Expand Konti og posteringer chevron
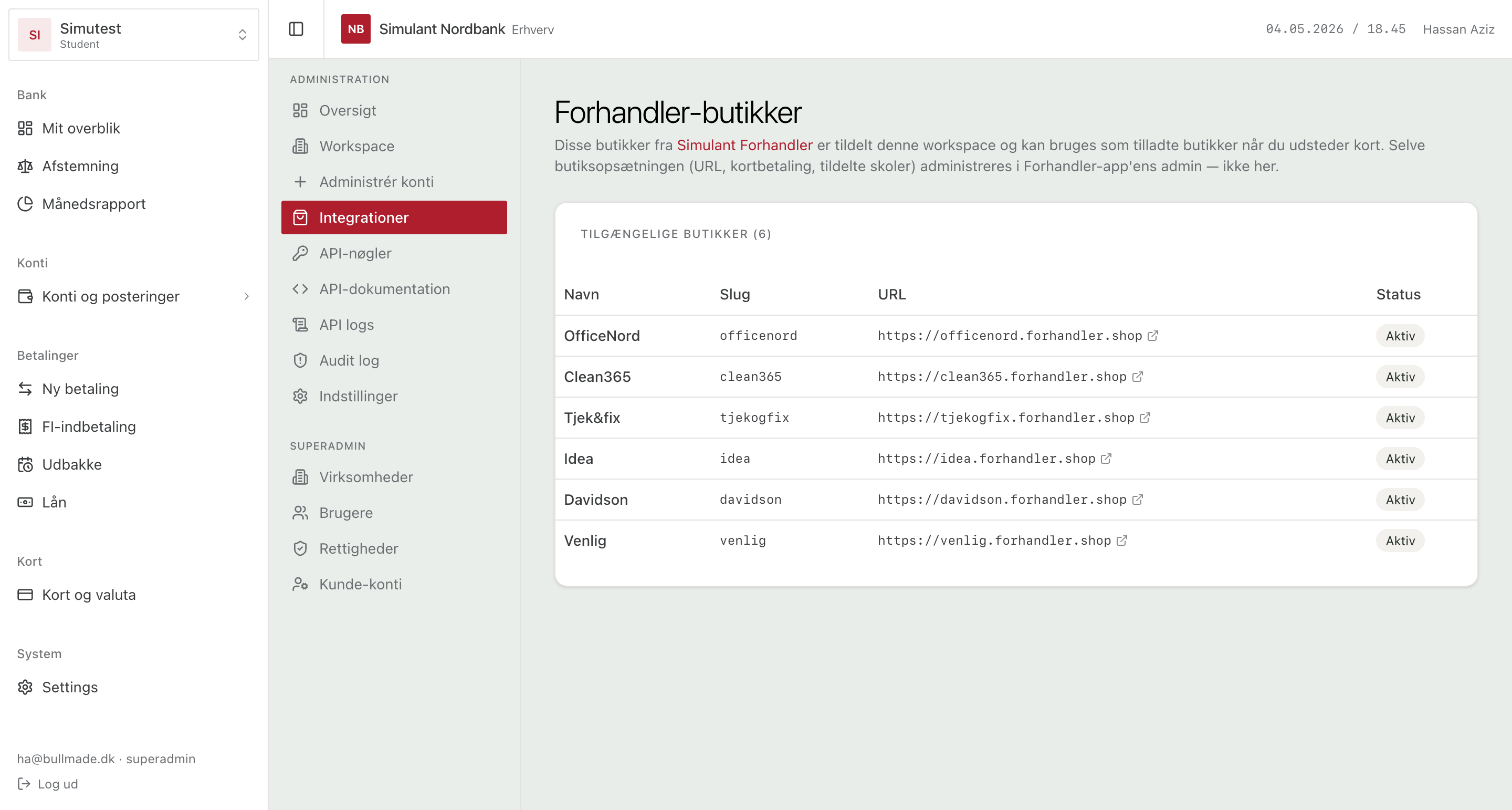Image resolution: width=1512 pixels, height=810 pixels. [x=247, y=296]
